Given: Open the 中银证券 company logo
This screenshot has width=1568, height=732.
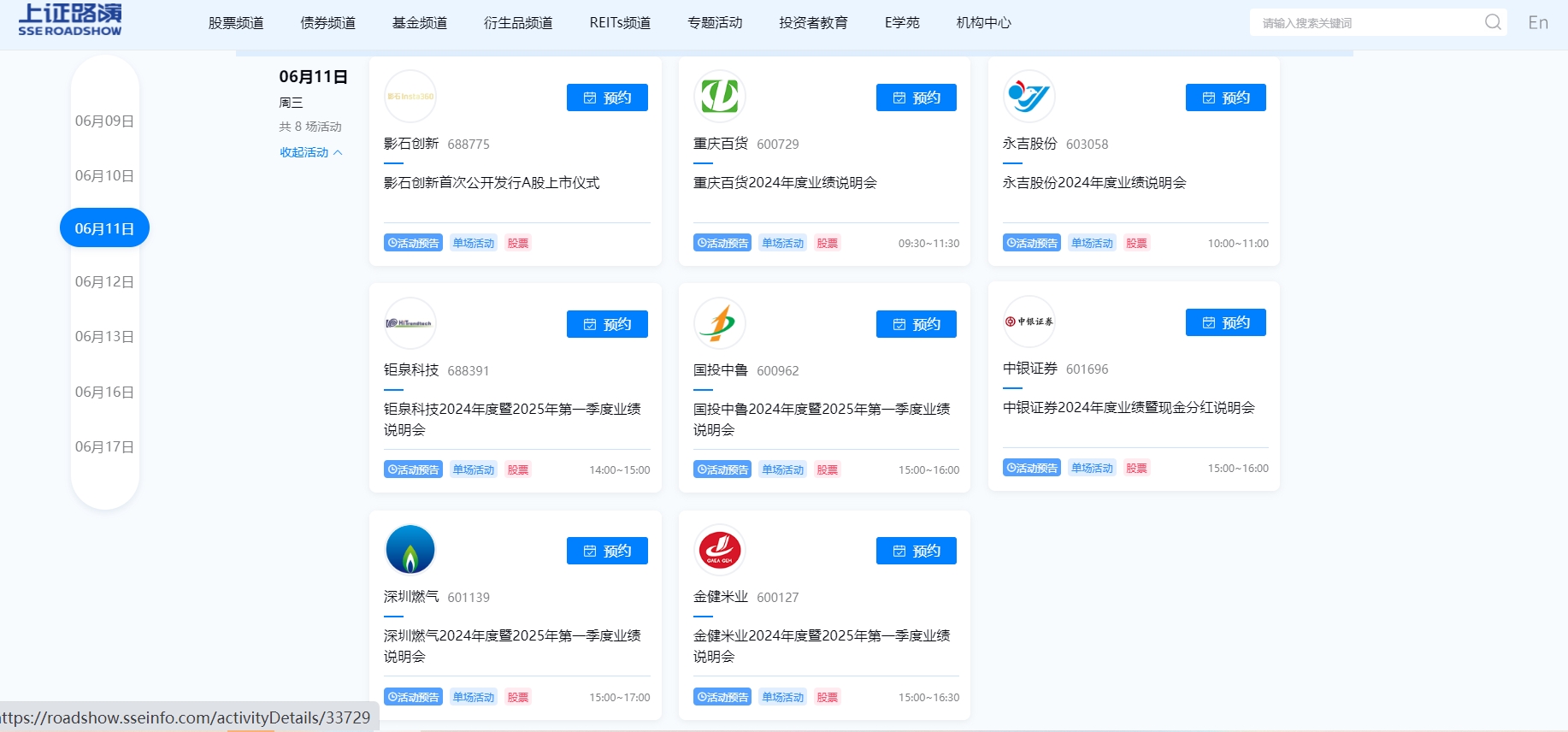Looking at the screenshot, I should [x=1029, y=321].
